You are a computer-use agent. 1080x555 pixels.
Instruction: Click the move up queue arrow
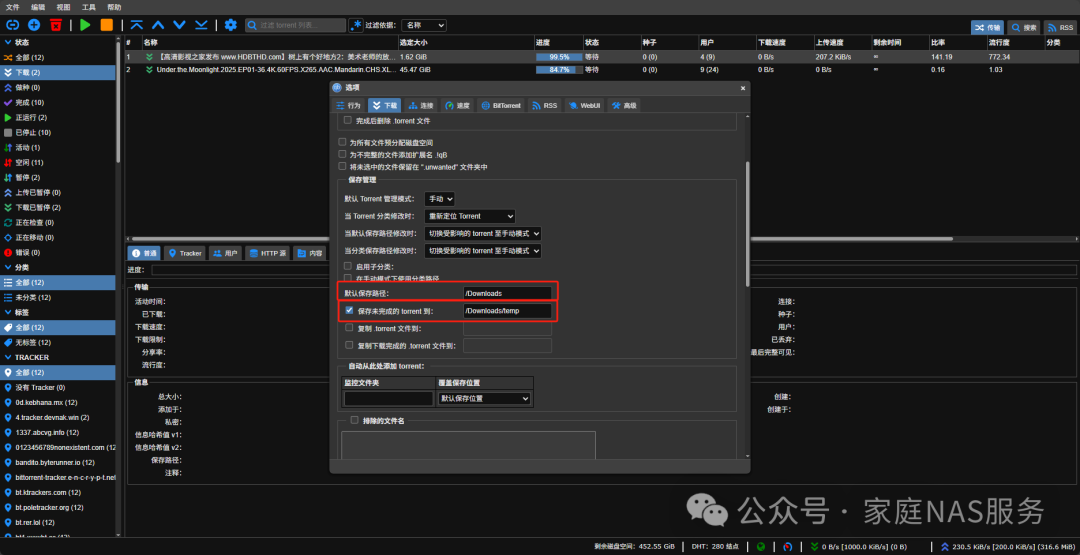click(158, 25)
